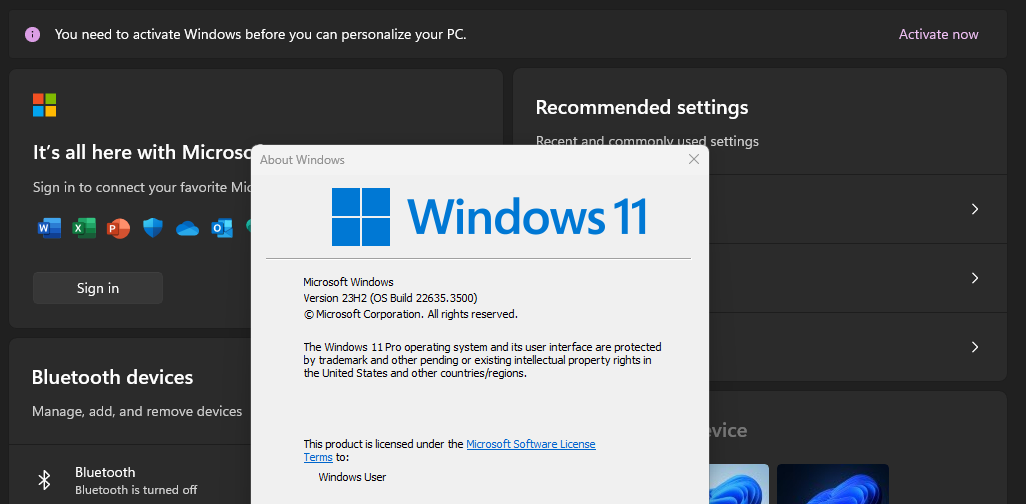Screen dimensions: 1026x504
Task: Select the light blue bloom theme thumbnail
Action: click(x=739, y=484)
